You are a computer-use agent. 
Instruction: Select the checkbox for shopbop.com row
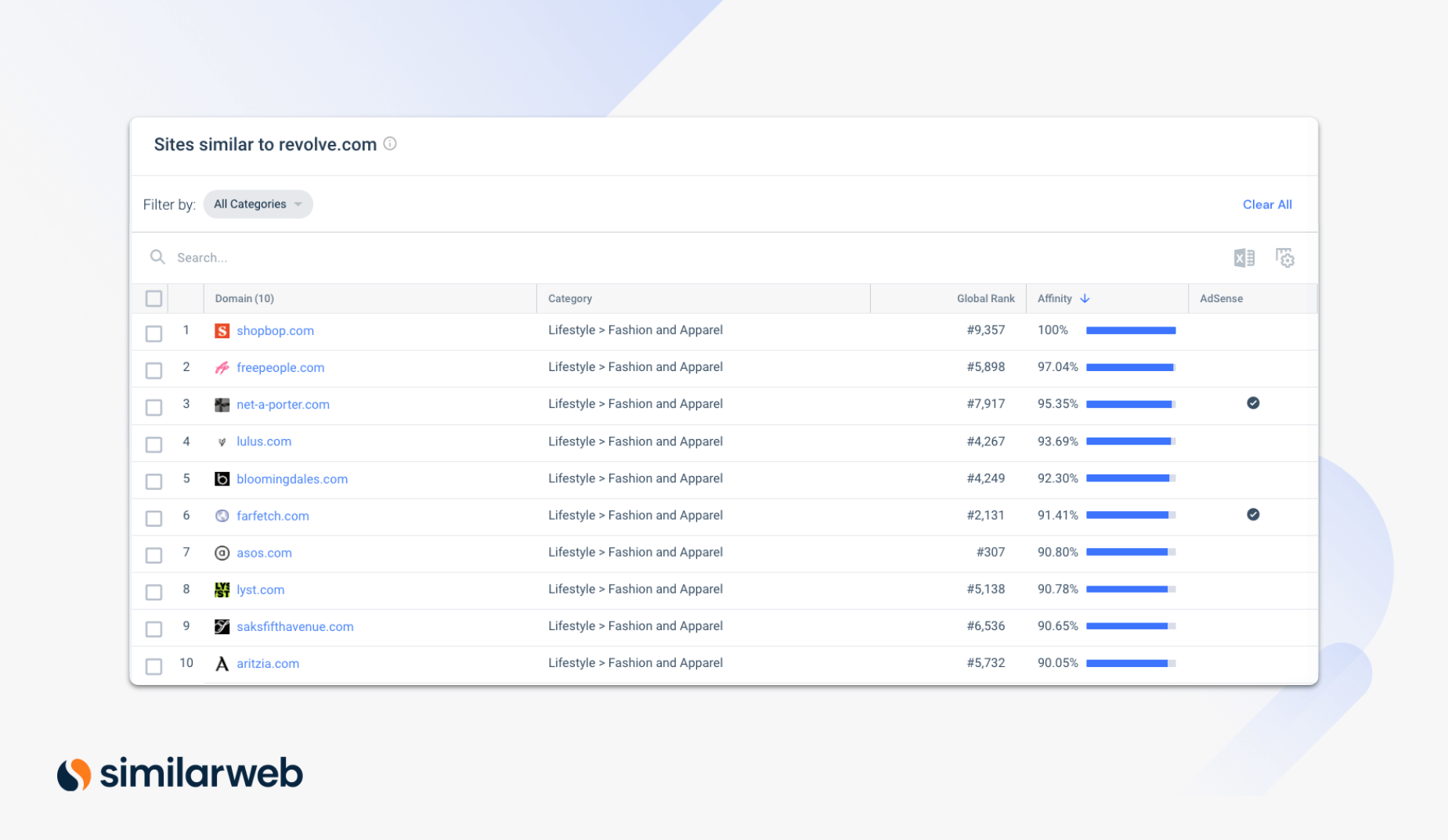(x=153, y=333)
